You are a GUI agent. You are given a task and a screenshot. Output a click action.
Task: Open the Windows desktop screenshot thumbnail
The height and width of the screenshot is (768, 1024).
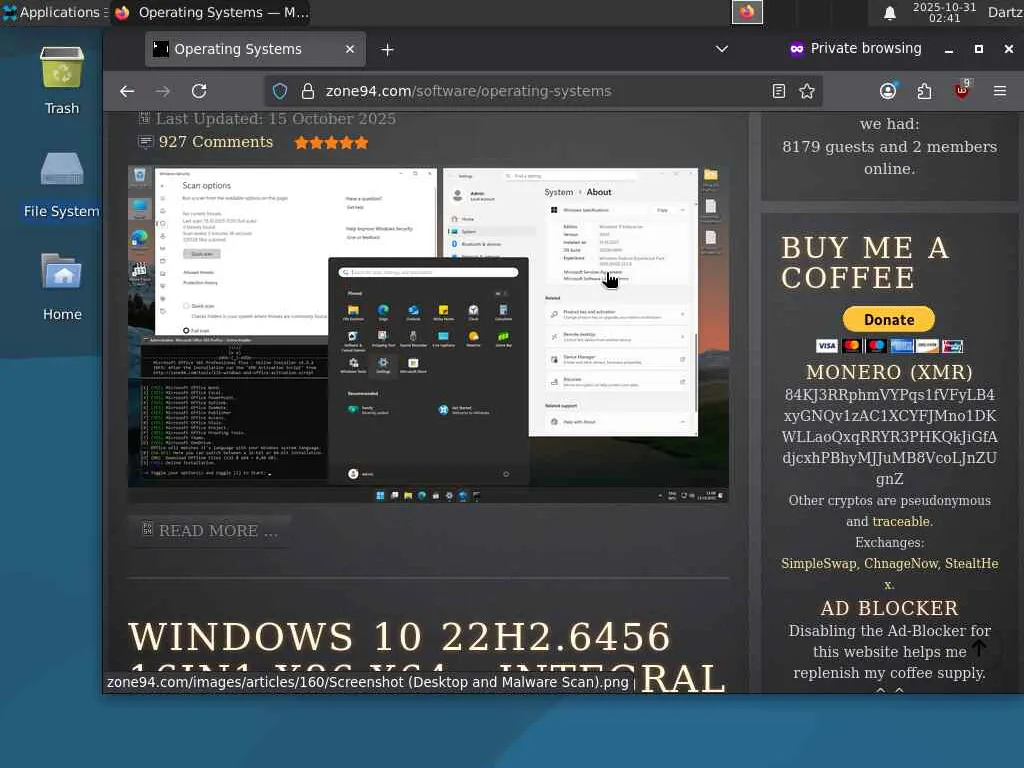tap(428, 334)
